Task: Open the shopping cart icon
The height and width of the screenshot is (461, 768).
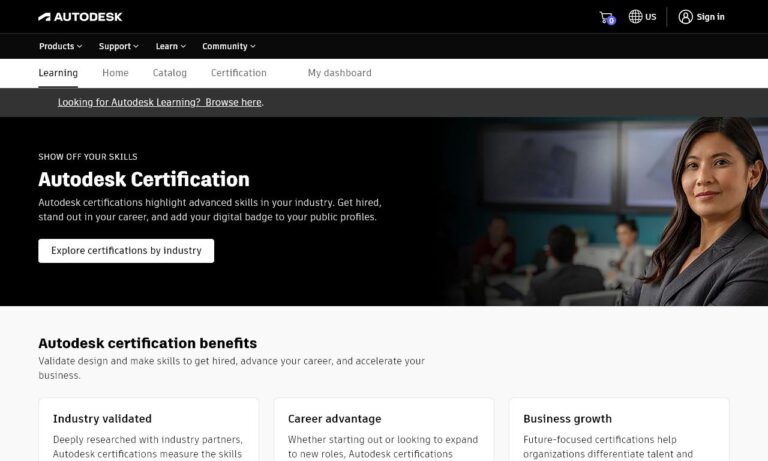Action: click(x=606, y=17)
